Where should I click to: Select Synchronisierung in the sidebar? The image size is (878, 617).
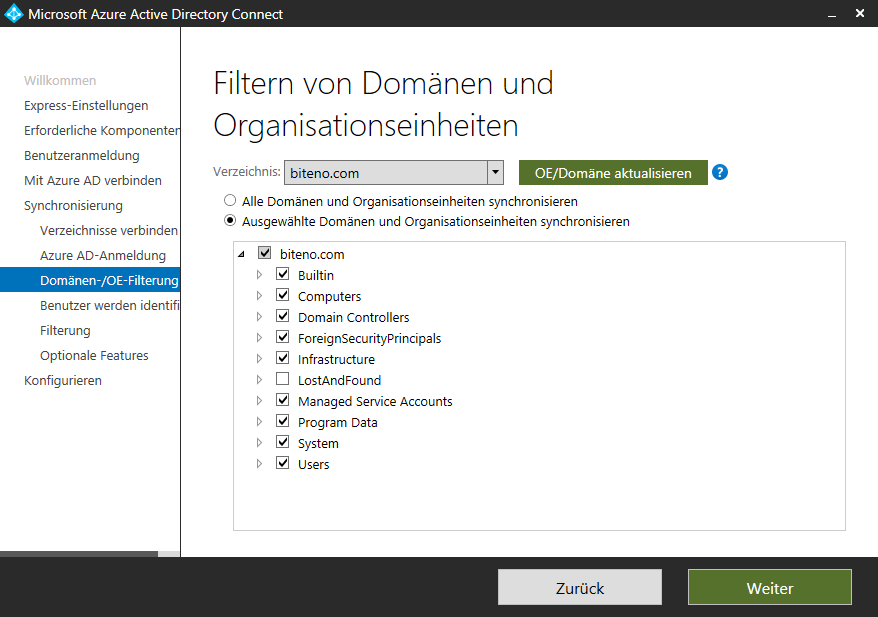(x=73, y=205)
